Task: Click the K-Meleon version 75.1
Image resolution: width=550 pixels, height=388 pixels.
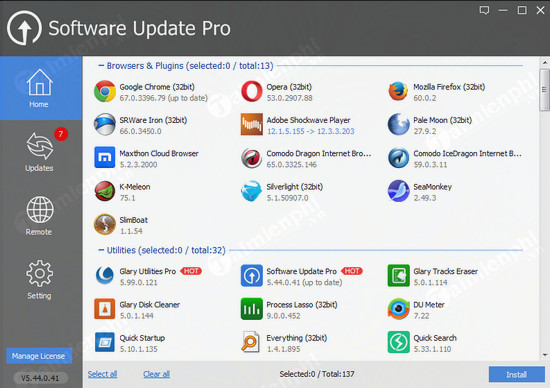Action: pyautogui.click(x=127, y=198)
